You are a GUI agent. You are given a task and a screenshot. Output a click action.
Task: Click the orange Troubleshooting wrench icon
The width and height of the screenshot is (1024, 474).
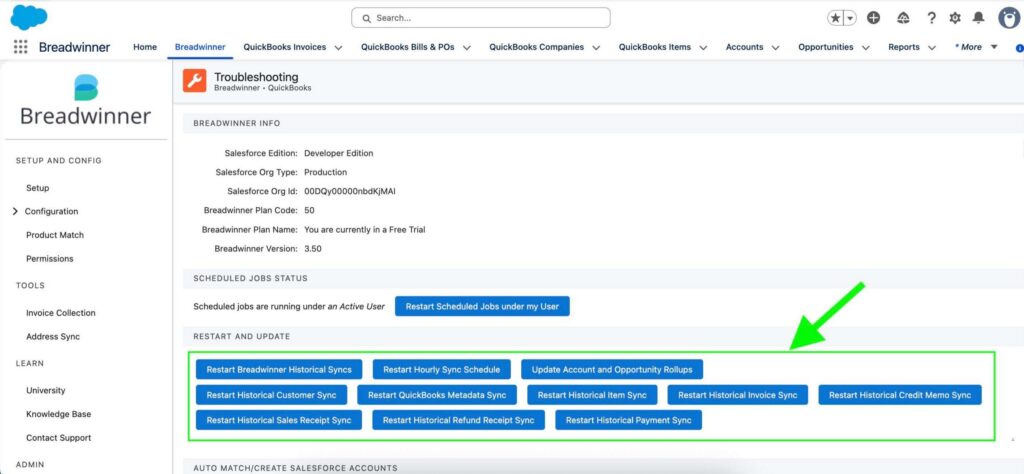tap(195, 80)
